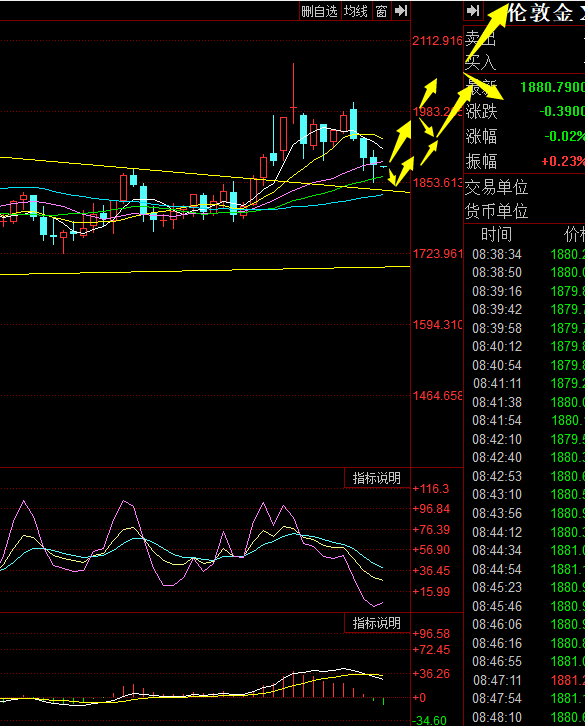Click the 涨跌 value -0.3900
The height and width of the screenshot is (726, 585).
pyautogui.click(x=562, y=111)
